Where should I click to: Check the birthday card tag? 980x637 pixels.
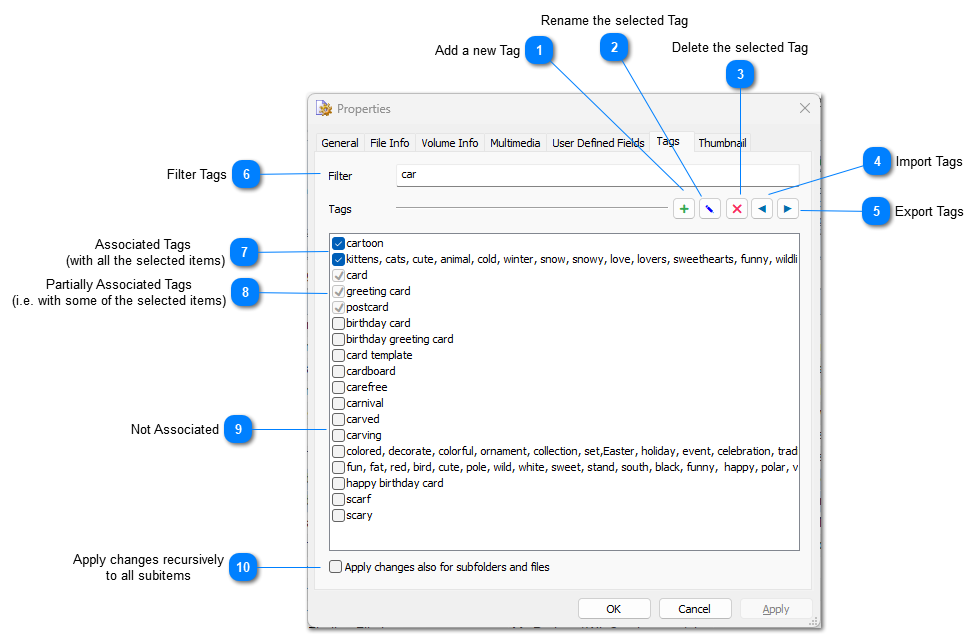338,323
